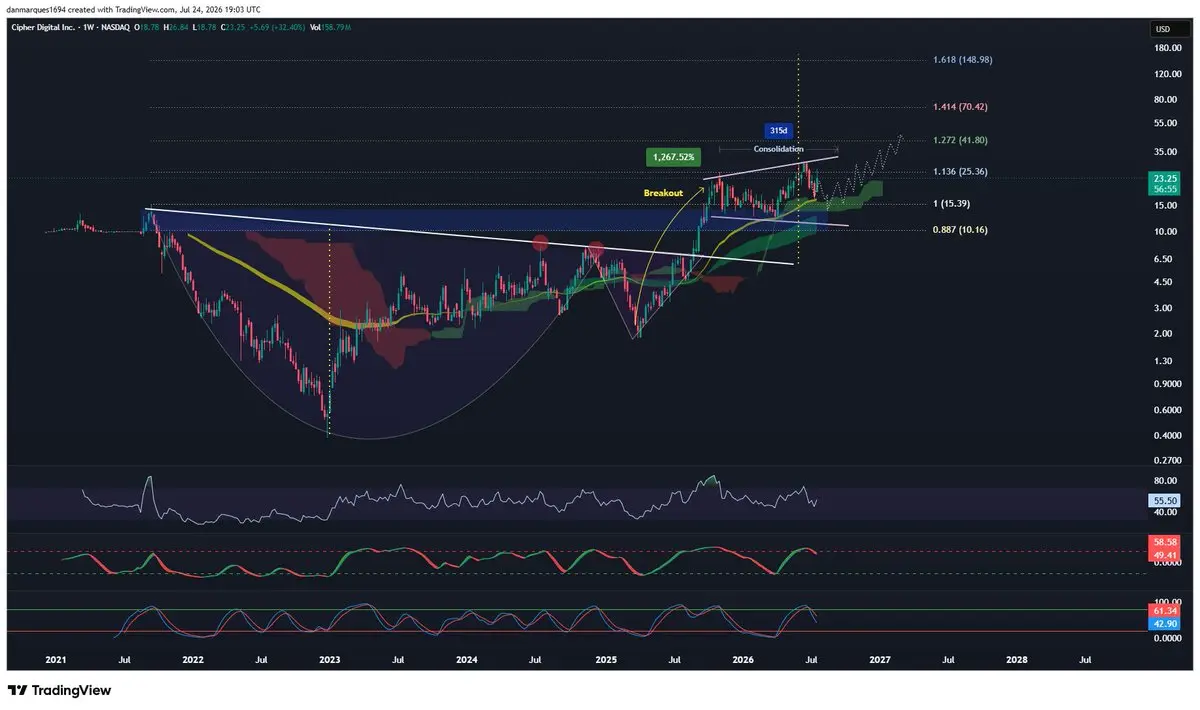Click the TradingView logo at bottom left
This screenshot has width=1200, height=710.
[x=59, y=690]
